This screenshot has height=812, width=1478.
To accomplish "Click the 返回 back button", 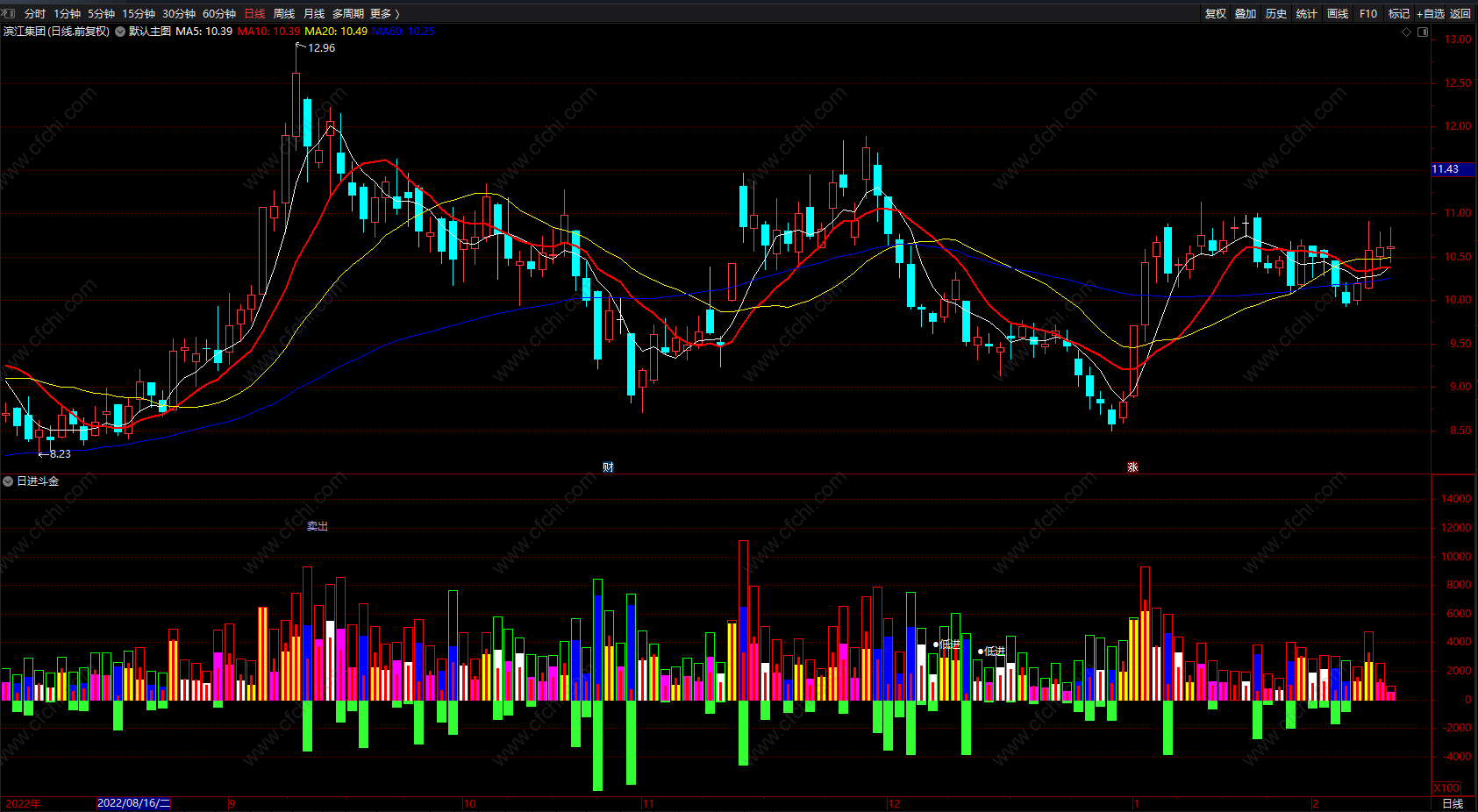I will click(x=1460, y=13).
